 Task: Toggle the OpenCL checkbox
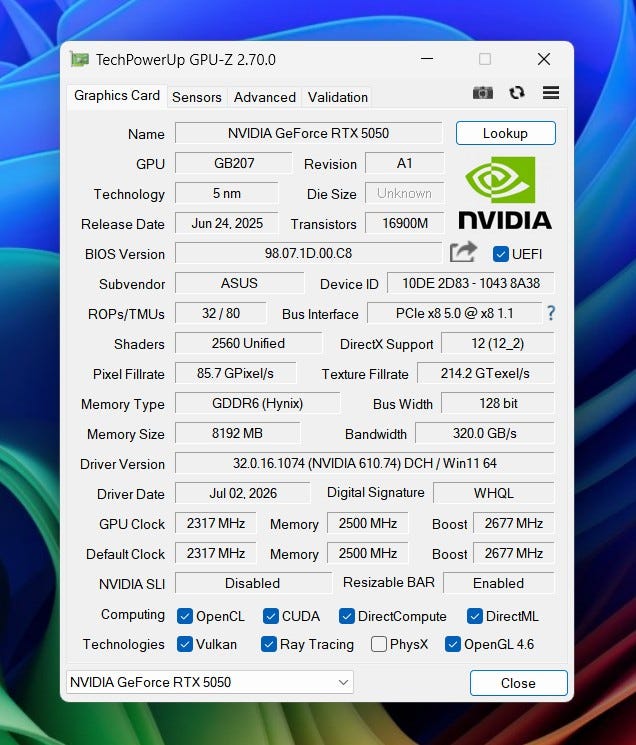[x=184, y=616]
